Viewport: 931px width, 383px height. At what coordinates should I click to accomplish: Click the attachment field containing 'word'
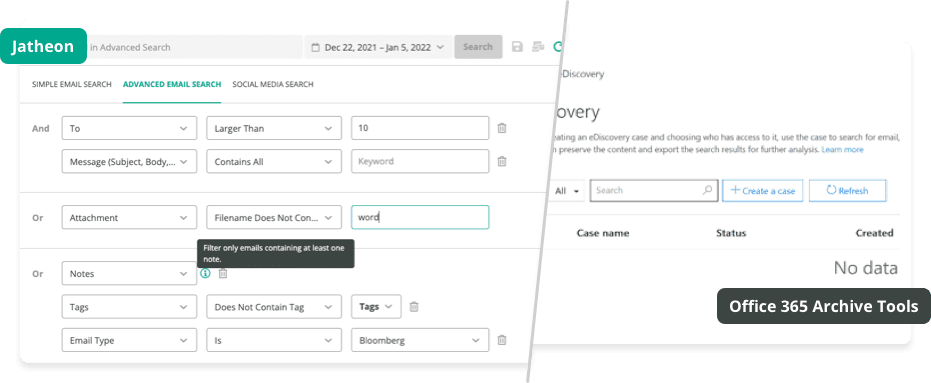[x=420, y=217]
